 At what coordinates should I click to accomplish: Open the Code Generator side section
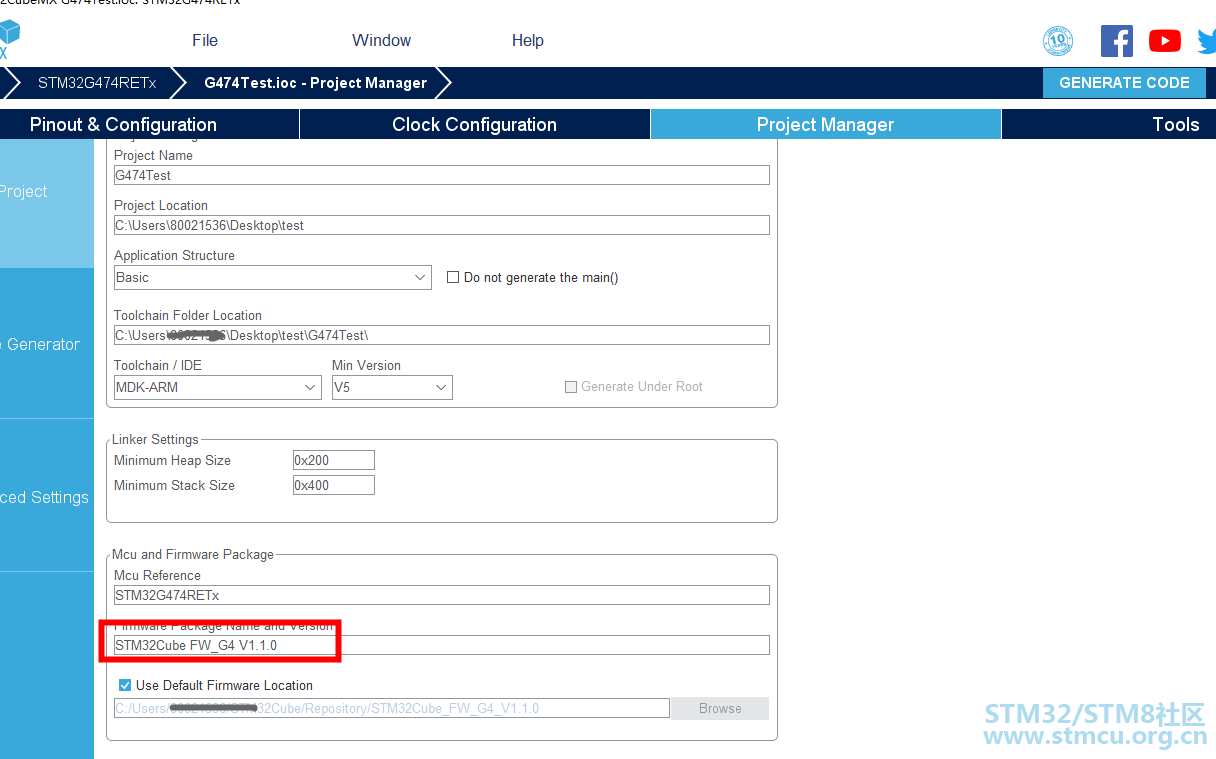point(47,344)
